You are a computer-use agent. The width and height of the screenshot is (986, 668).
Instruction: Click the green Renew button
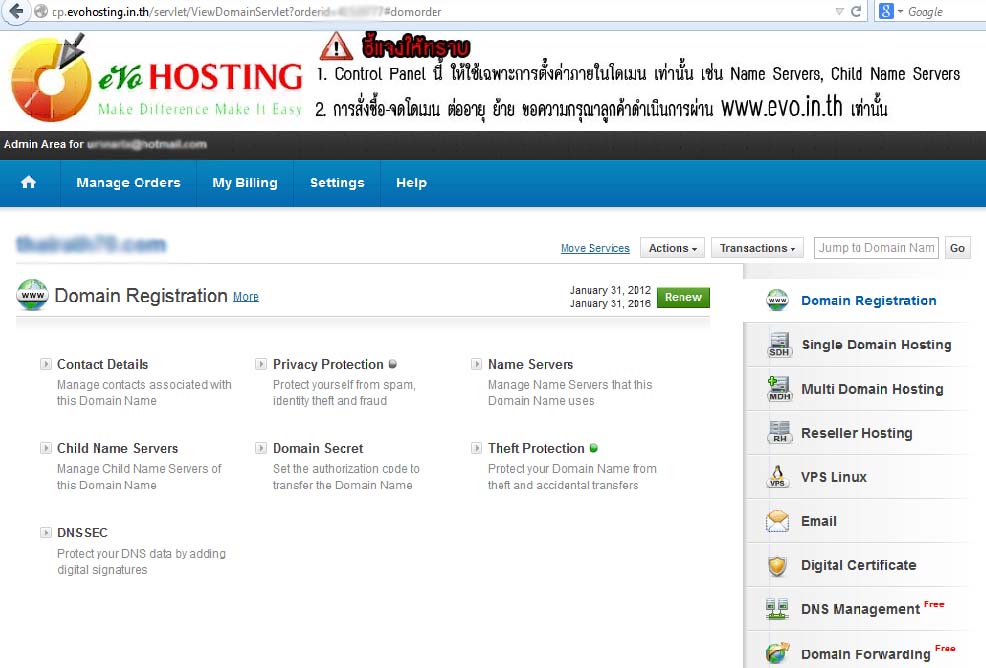[x=683, y=297]
